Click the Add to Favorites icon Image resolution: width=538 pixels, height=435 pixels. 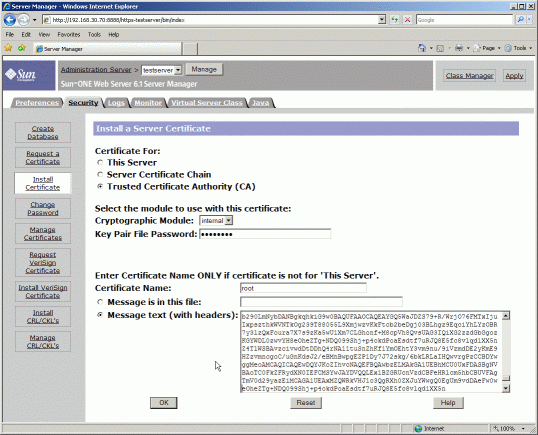(x=22, y=48)
